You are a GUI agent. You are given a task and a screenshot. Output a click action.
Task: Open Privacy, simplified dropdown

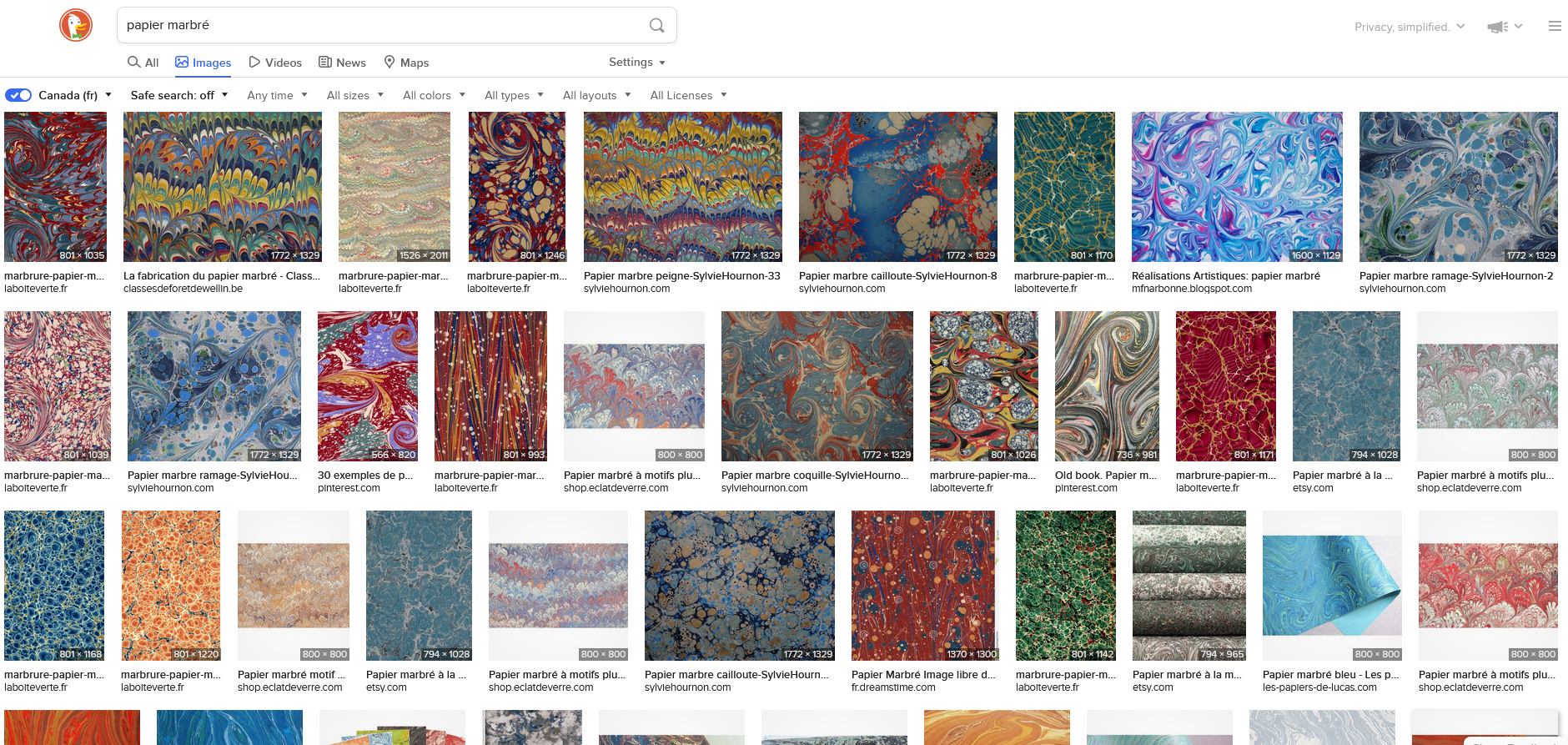point(1410,27)
